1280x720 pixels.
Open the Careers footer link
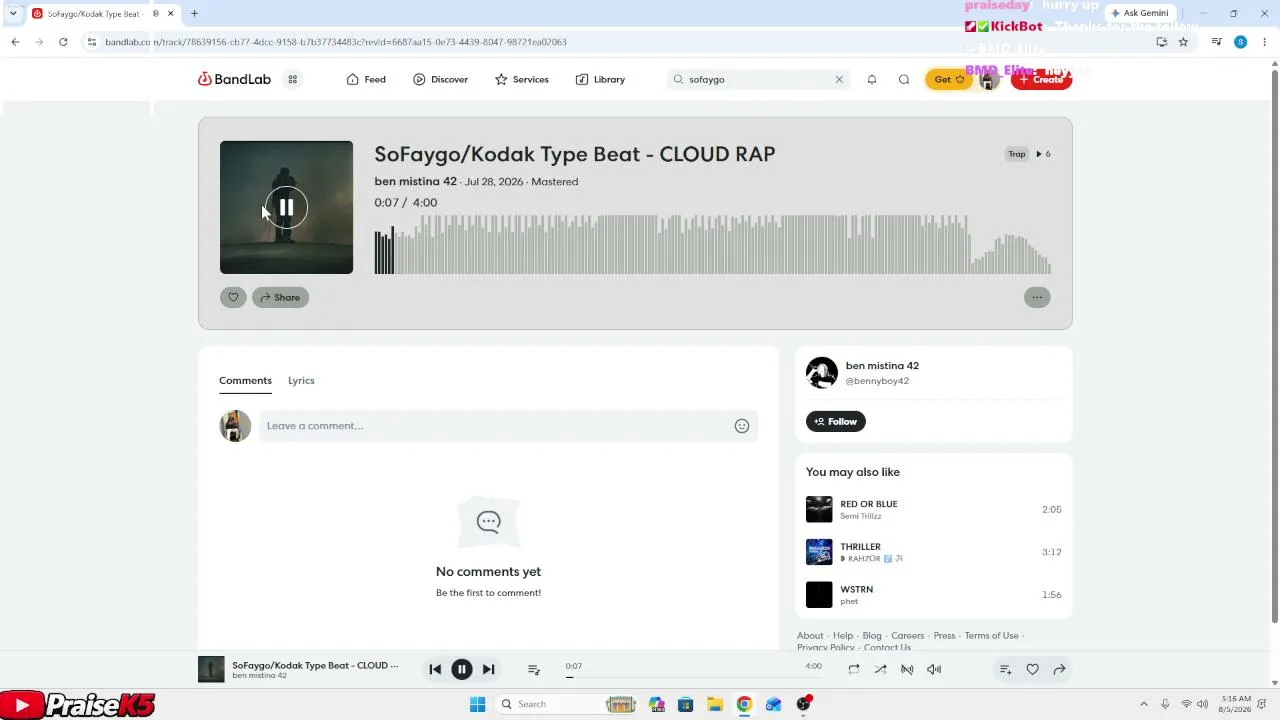click(908, 636)
